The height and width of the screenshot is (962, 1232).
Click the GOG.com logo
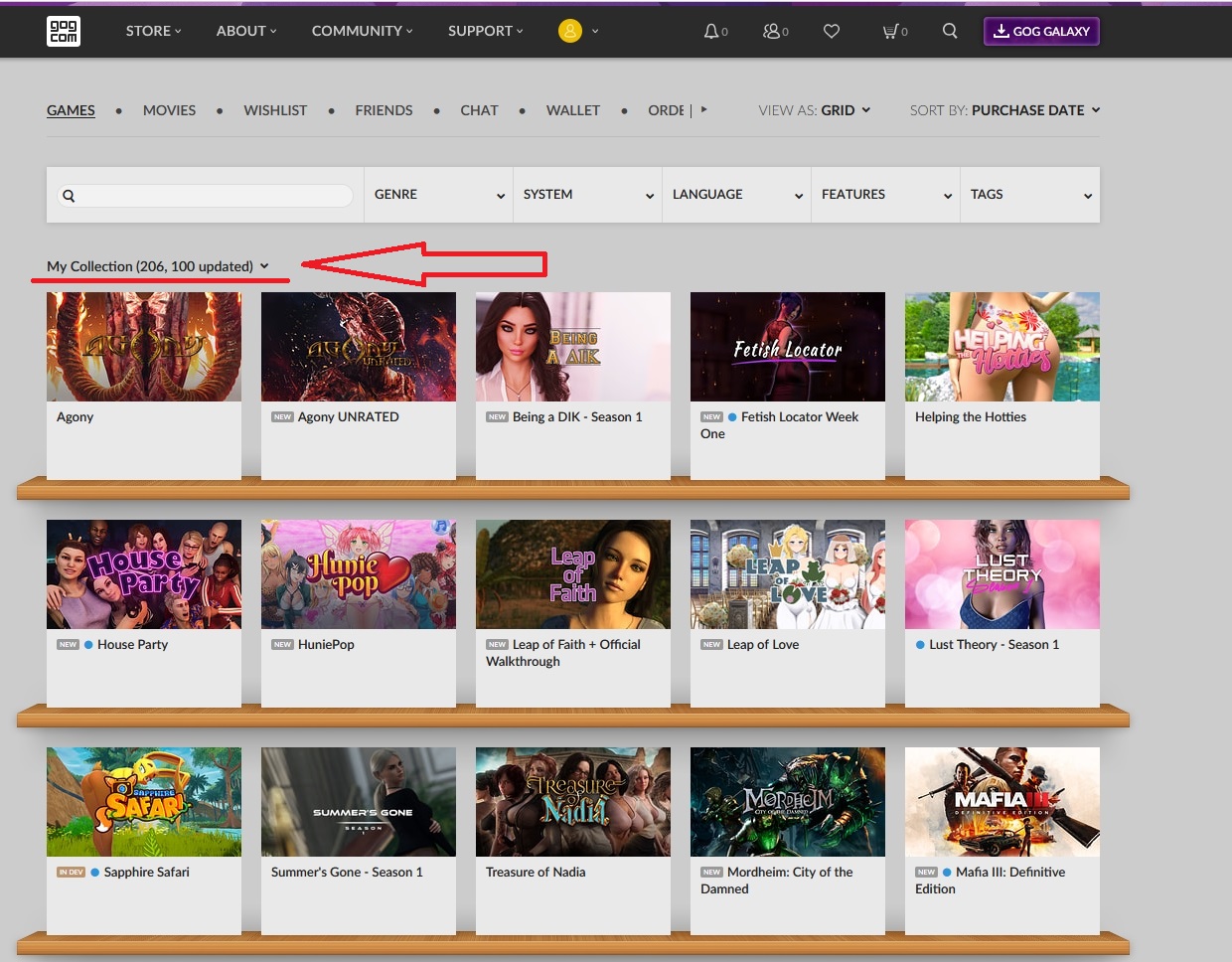[x=64, y=31]
